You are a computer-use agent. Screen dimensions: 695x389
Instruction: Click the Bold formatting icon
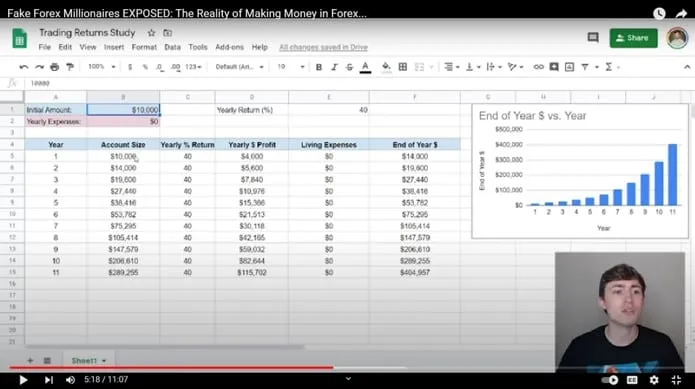tap(319, 67)
